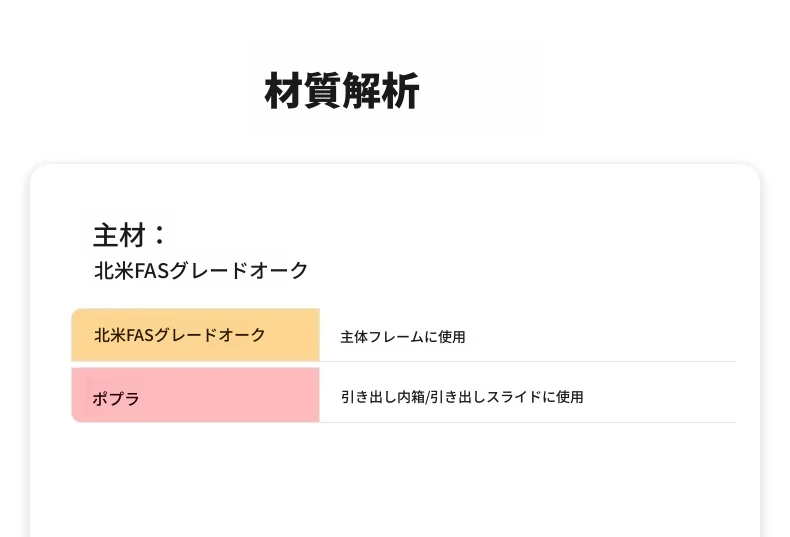Select the pink ポプラ table cell
This screenshot has width=790, height=537.
click(x=195, y=394)
